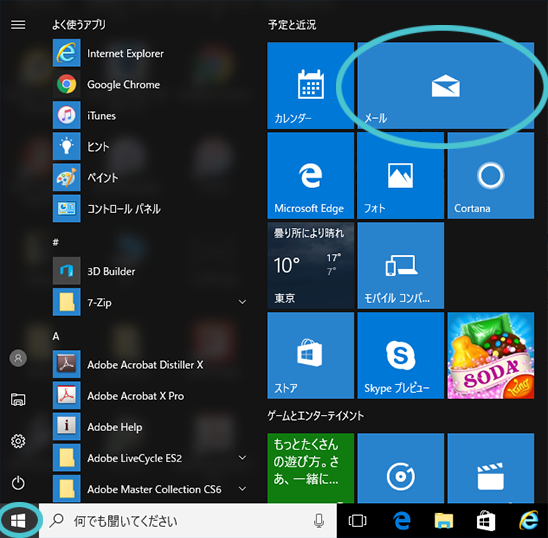Open the Photos (フォト) tile
This screenshot has height=538, width=548.
(x=401, y=175)
